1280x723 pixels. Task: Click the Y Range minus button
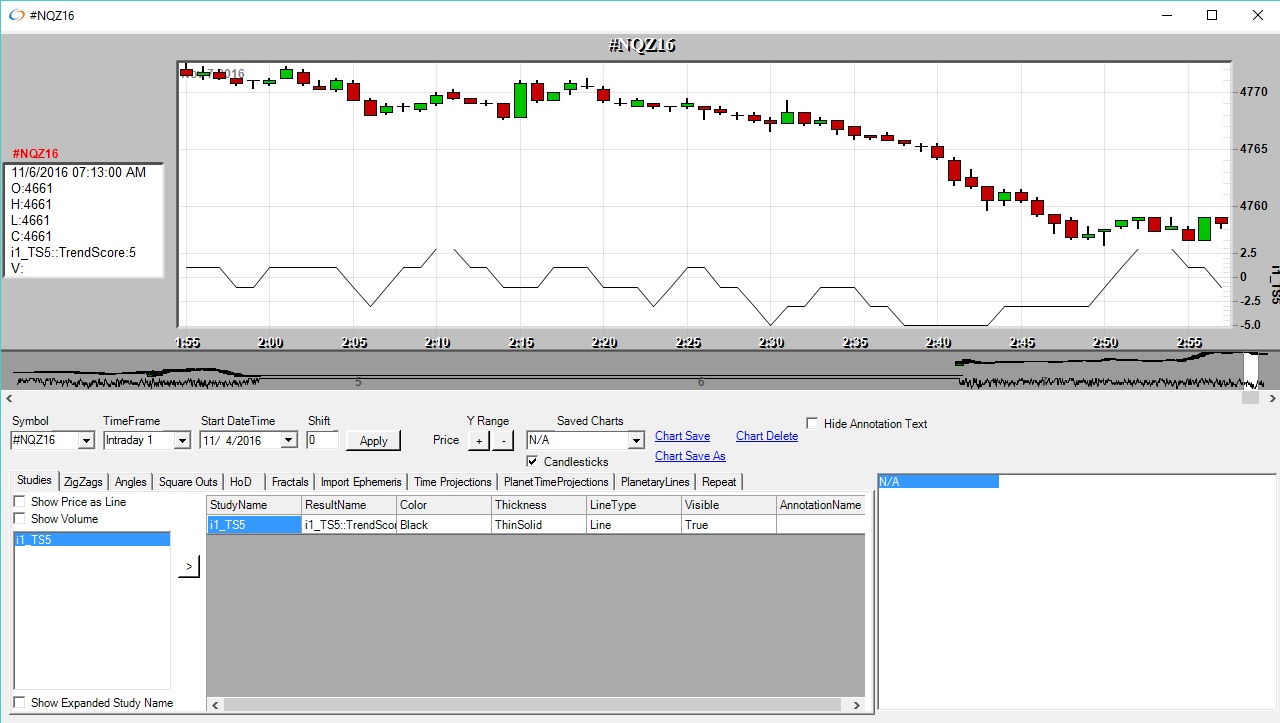click(503, 441)
